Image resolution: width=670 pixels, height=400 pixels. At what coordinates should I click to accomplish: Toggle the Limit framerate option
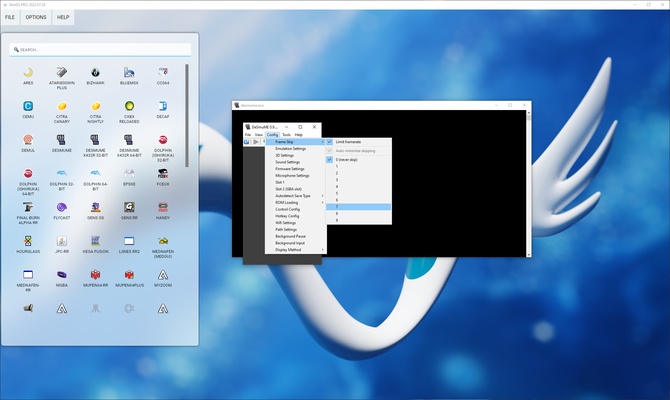coord(359,142)
